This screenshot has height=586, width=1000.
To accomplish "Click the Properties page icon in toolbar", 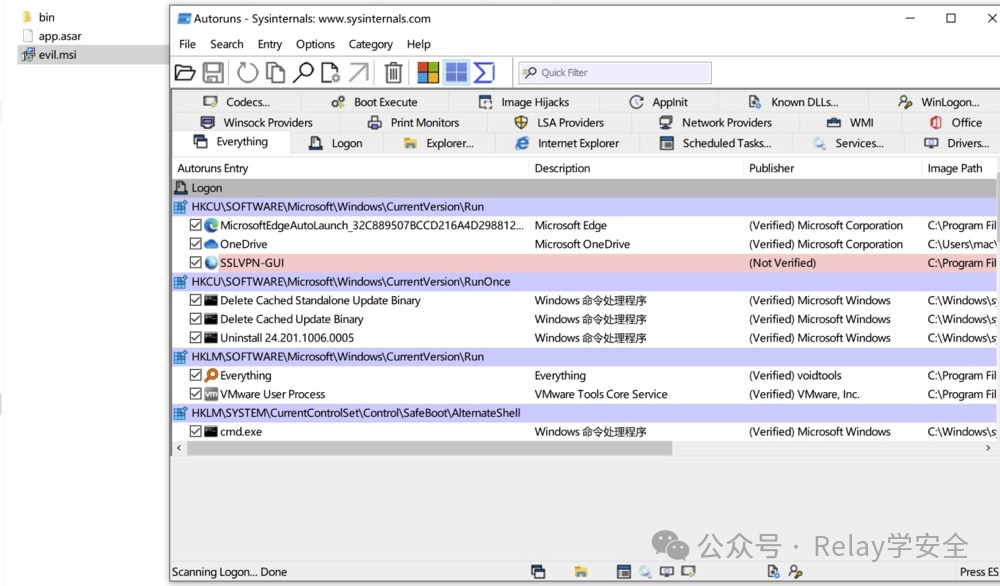I will [330, 73].
